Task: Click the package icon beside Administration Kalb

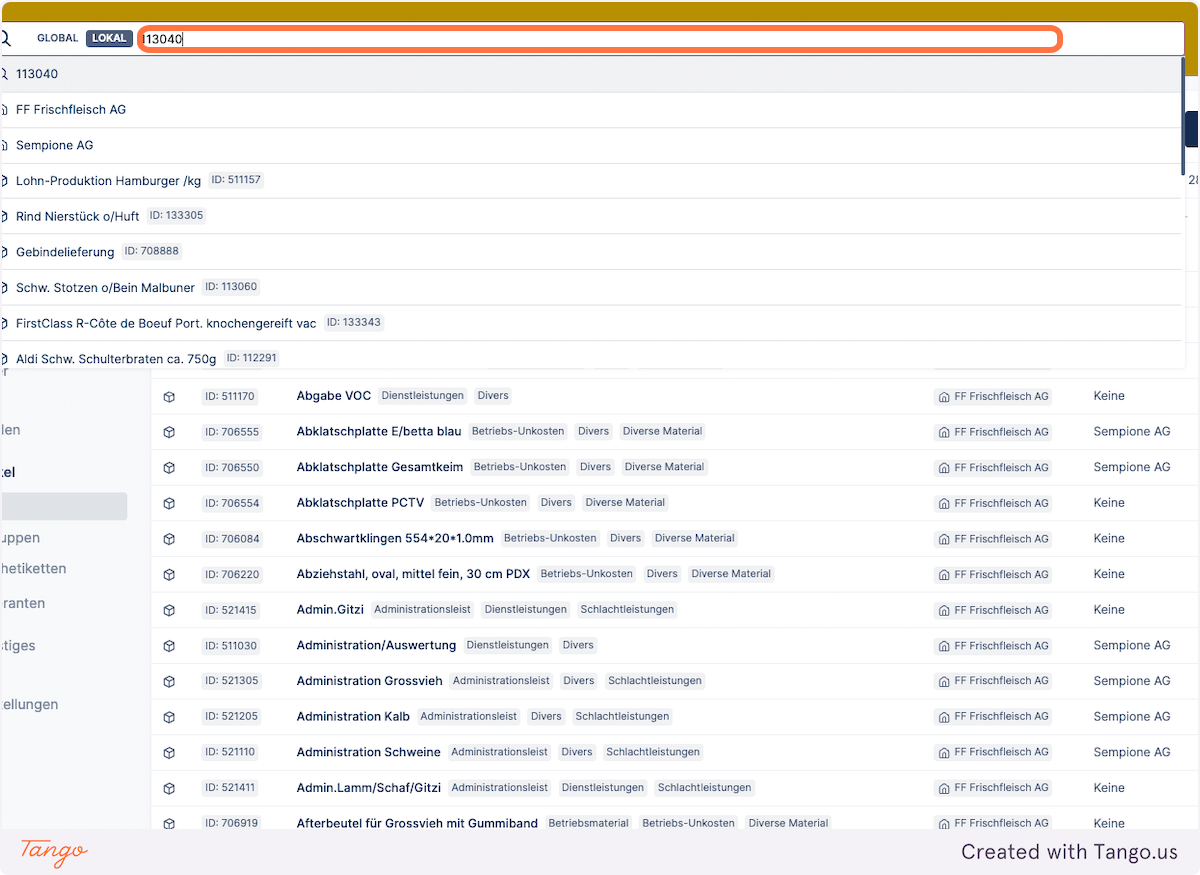Action: pyautogui.click(x=169, y=717)
